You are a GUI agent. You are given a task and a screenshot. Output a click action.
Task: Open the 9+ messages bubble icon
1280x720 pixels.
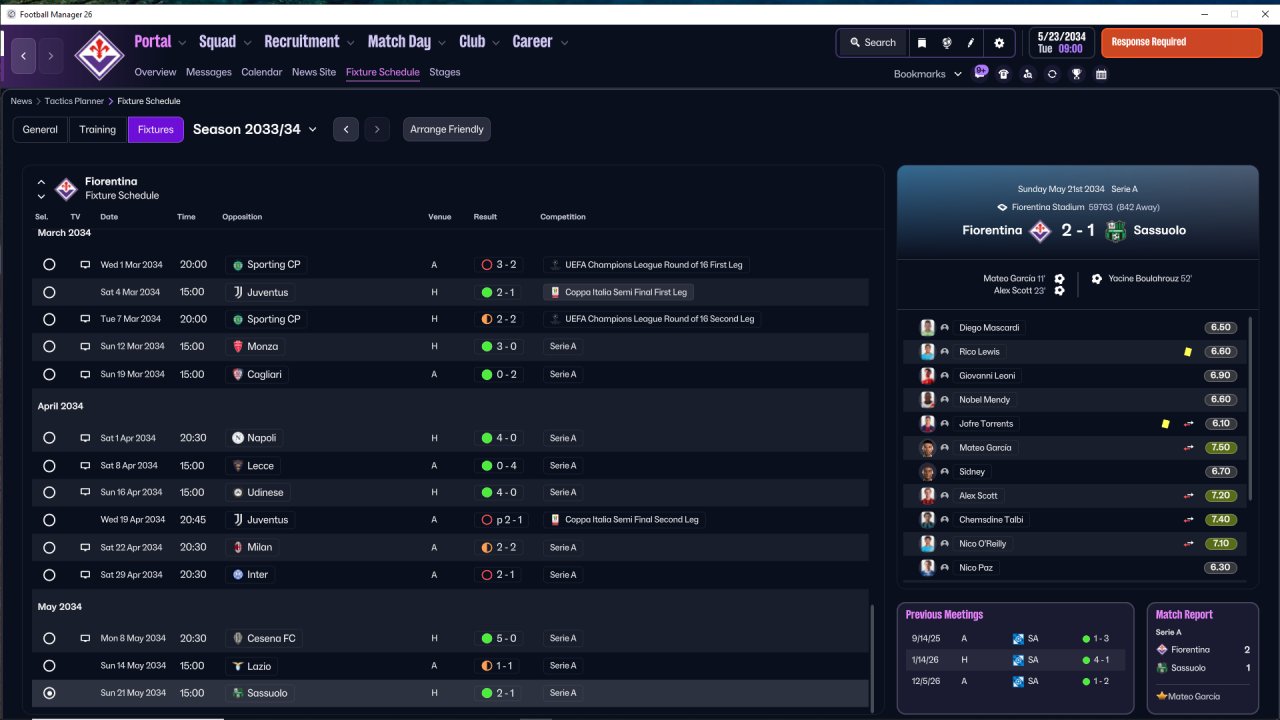[981, 72]
